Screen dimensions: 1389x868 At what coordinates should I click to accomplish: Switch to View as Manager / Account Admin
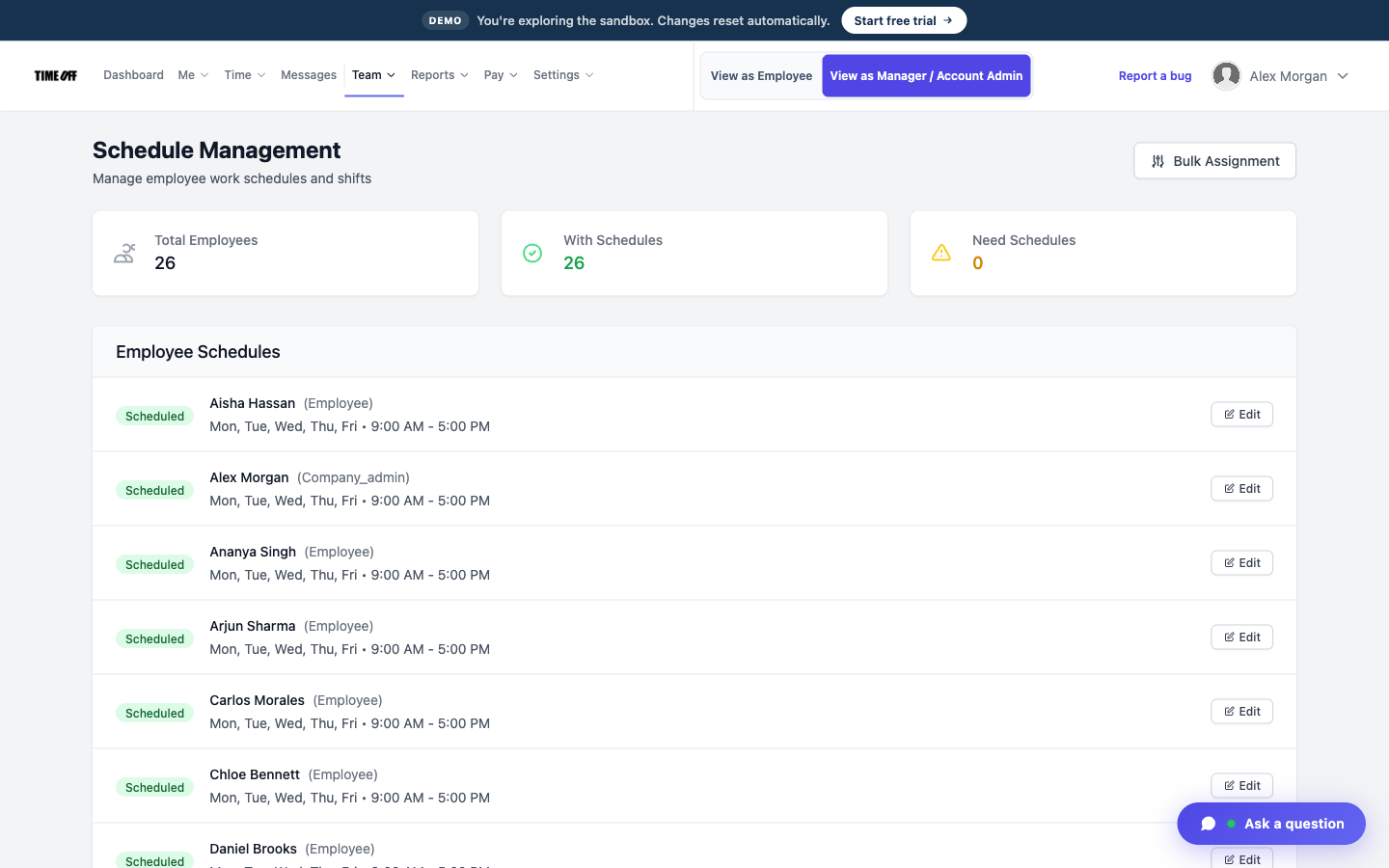point(926,75)
